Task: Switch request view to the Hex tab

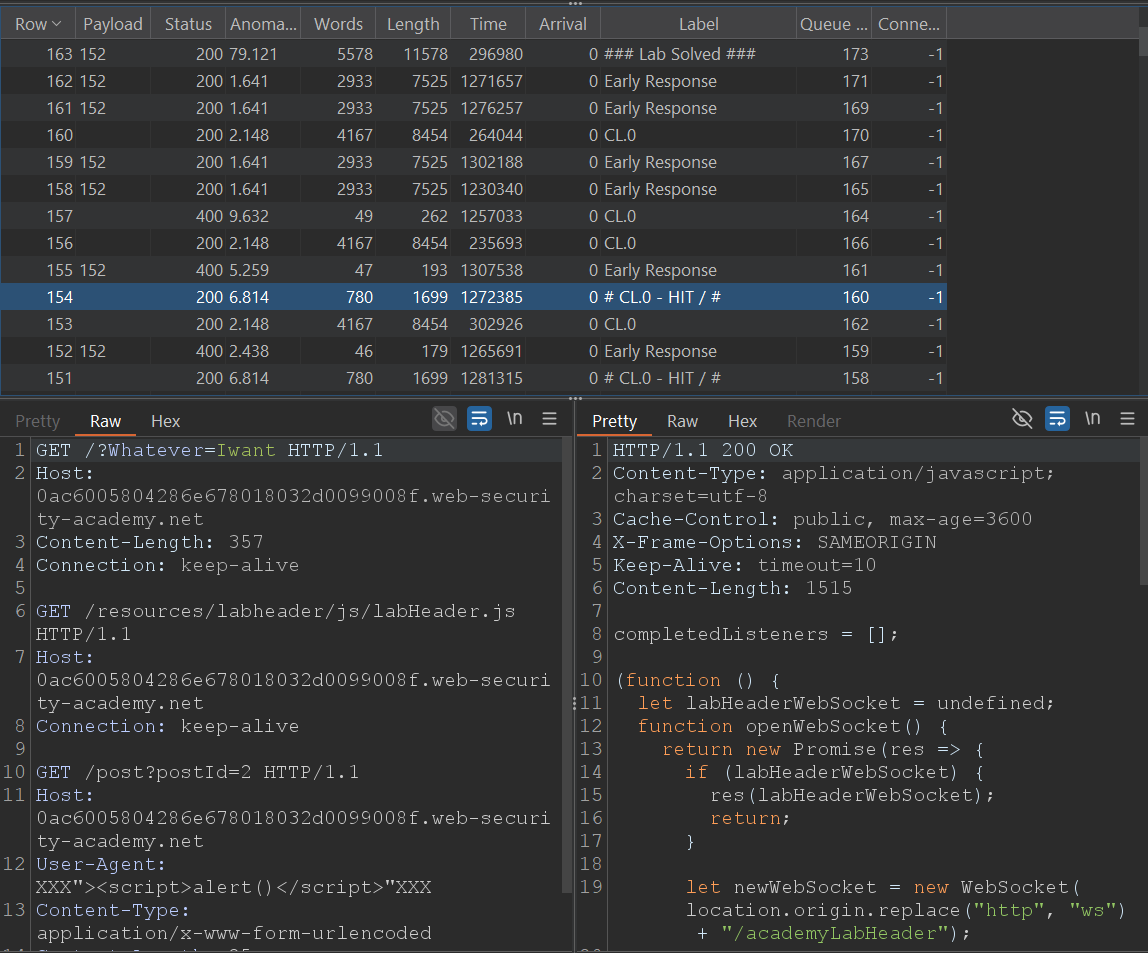Action: 166,421
